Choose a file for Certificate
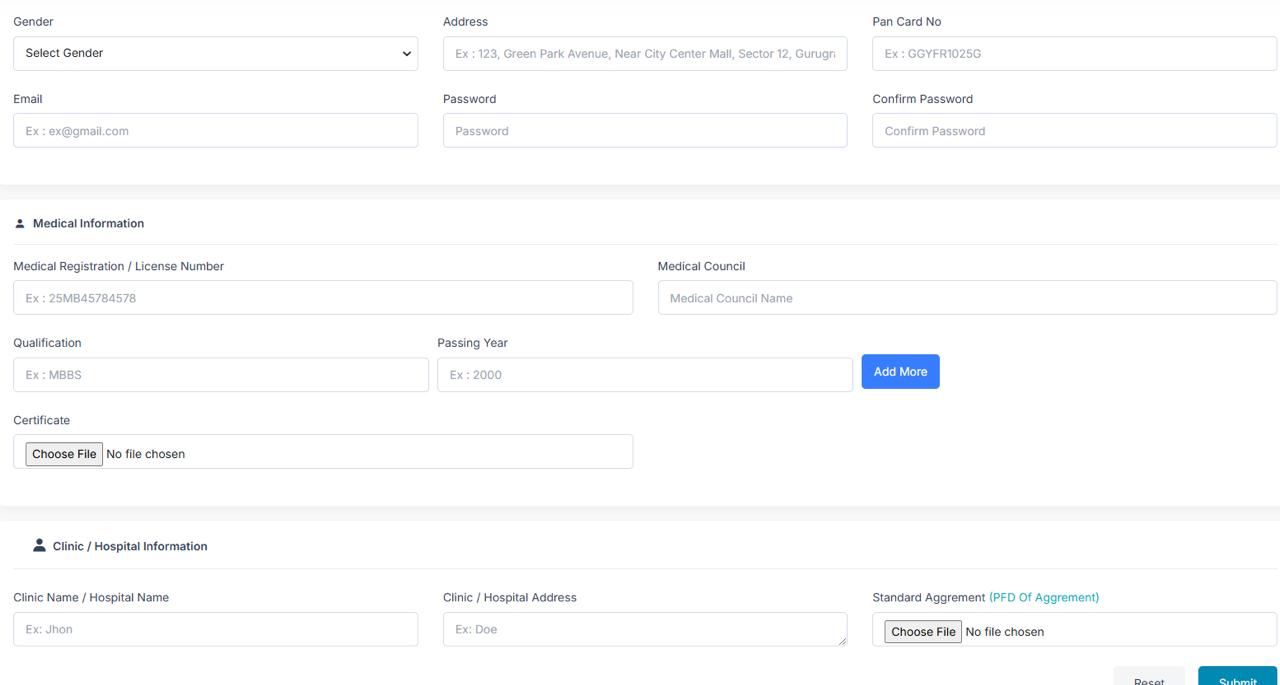The image size is (1280, 685). click(64, 454)
